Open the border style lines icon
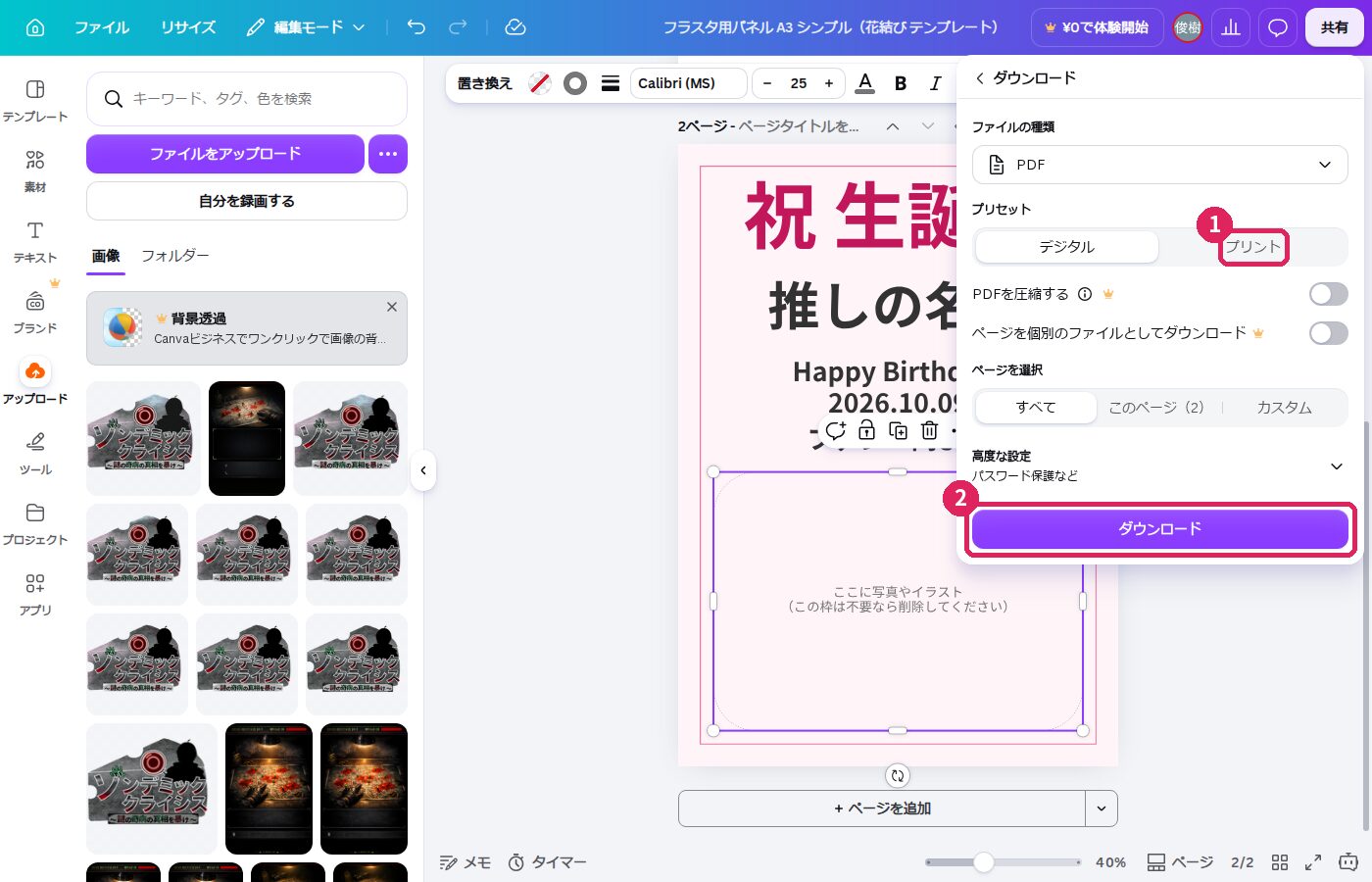Image resolution: width=1372 pixels, height=882 pixels. [x=611, y=83]
